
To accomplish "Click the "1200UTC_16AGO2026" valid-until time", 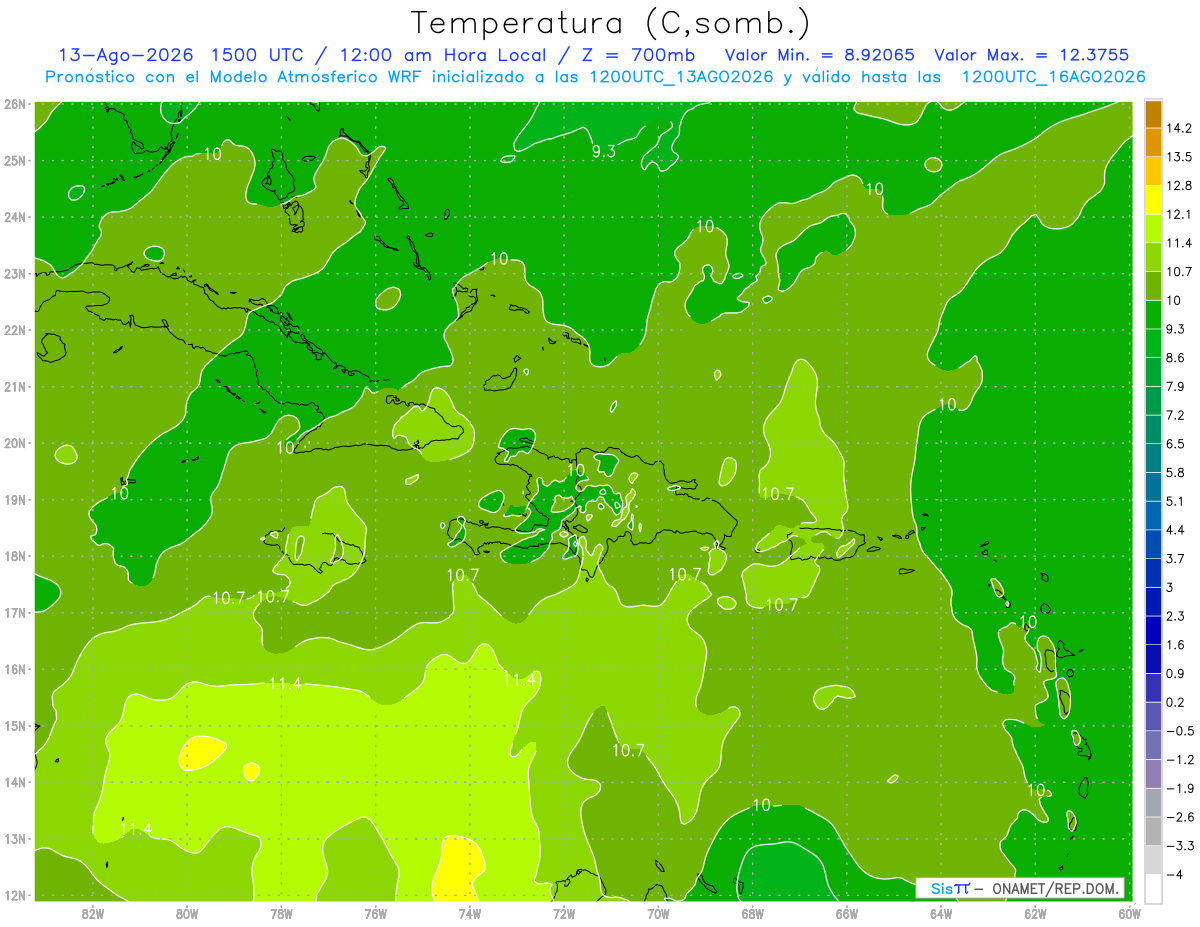I will click(1054, 77).
